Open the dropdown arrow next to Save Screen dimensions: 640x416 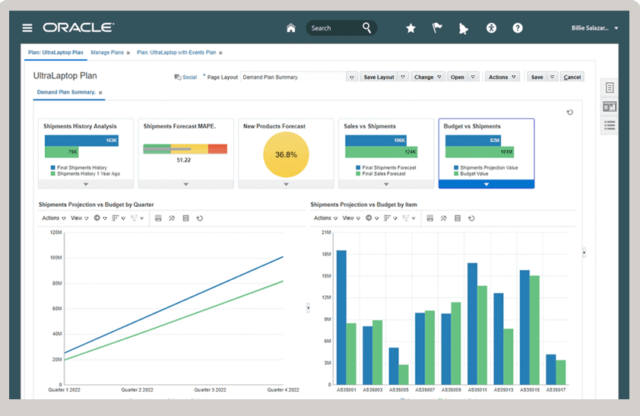552,77
